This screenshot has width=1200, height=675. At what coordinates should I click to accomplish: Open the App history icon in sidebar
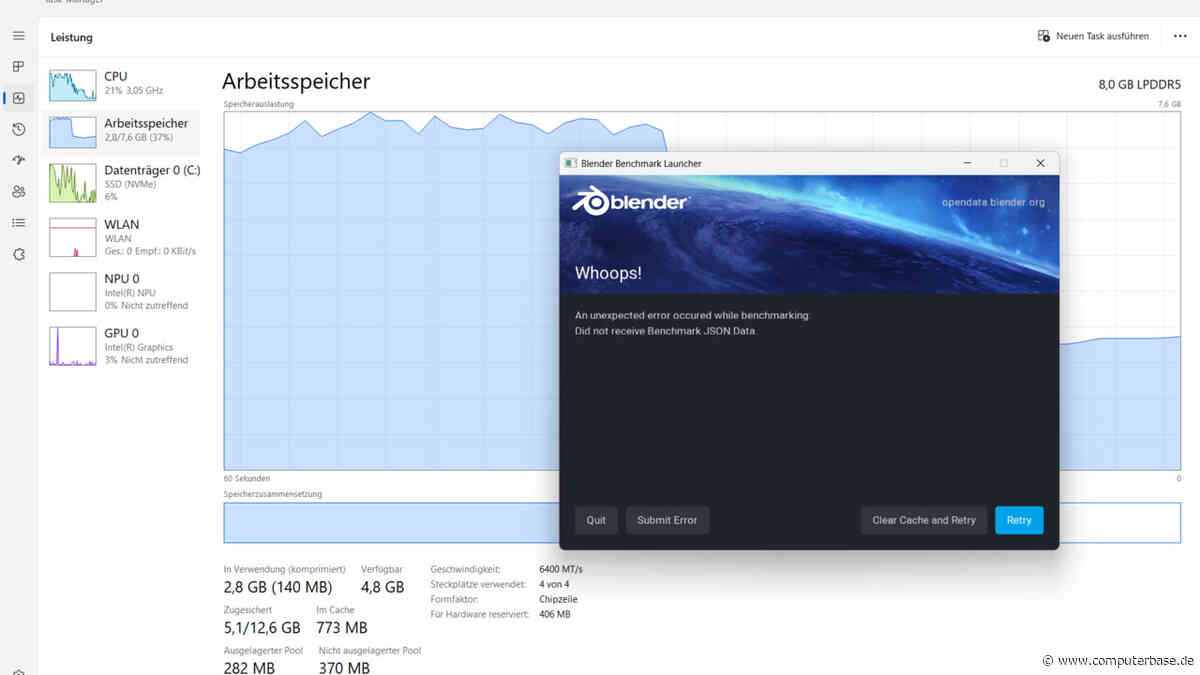[18, 129]
